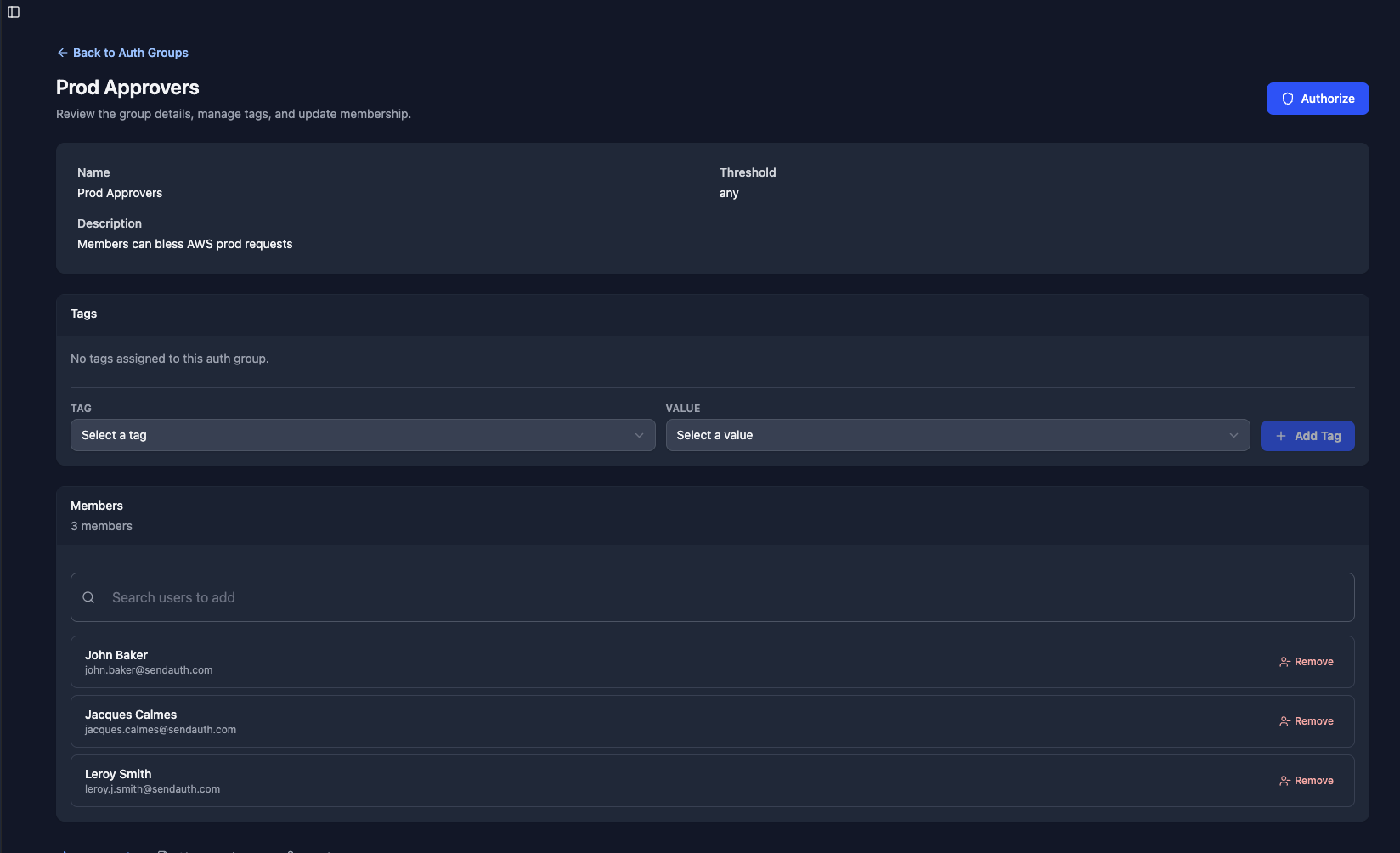Image resolution: width=1400 pixels, height=853 pixels.
Task: Select the Jacques Calmes member row
Action: 595,721
